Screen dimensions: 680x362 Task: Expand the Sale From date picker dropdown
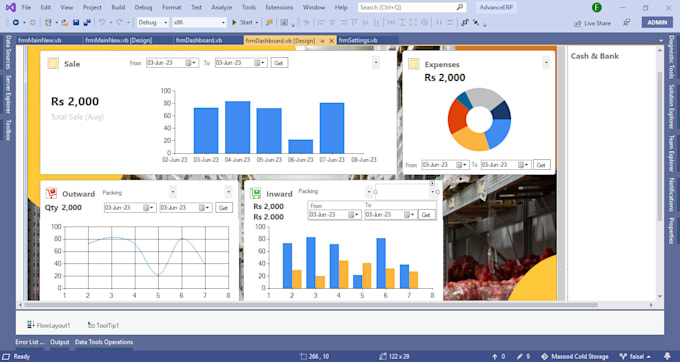(194, 63)
